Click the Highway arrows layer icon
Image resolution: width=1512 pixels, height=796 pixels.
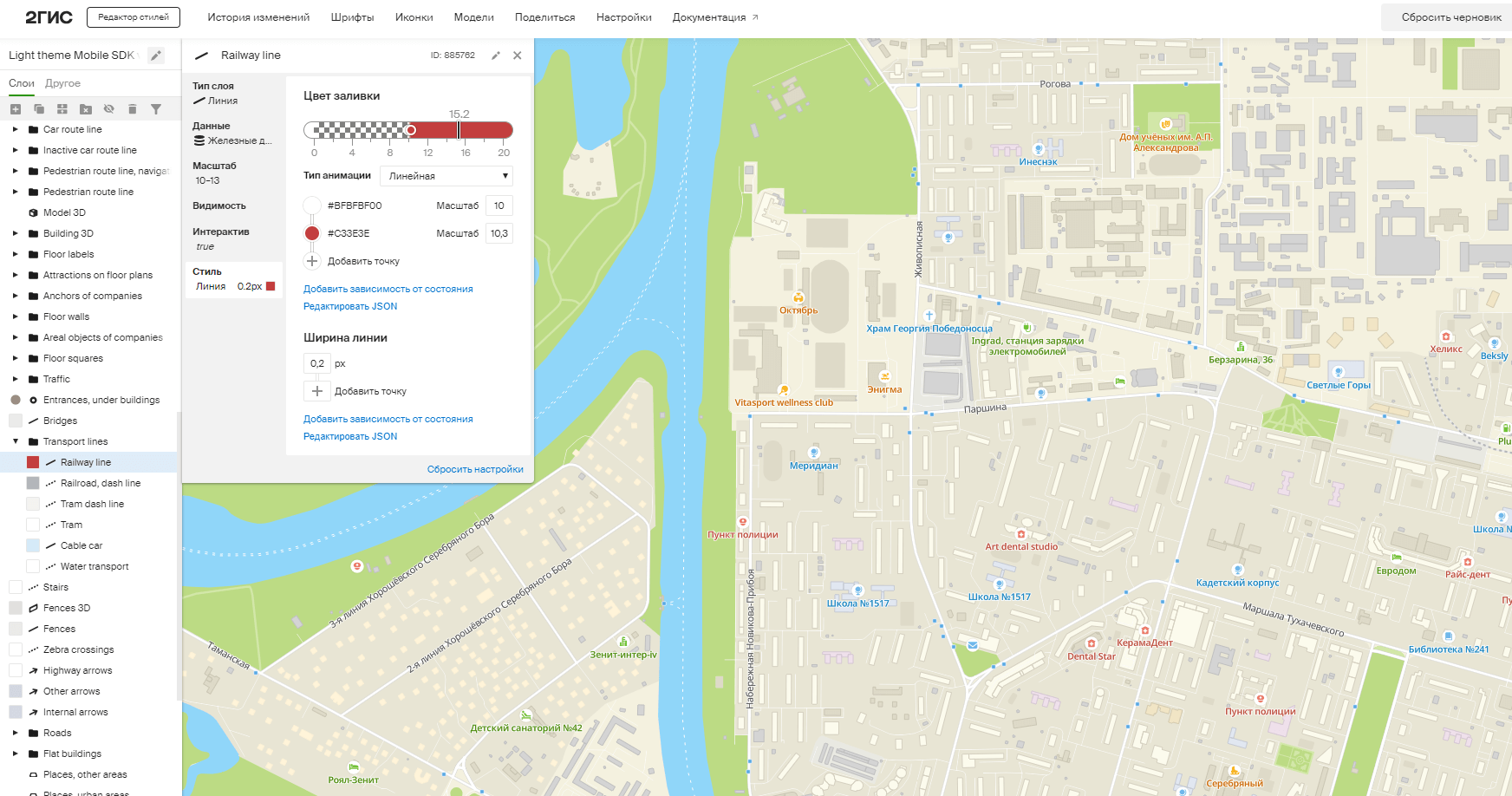click(33, 670)
